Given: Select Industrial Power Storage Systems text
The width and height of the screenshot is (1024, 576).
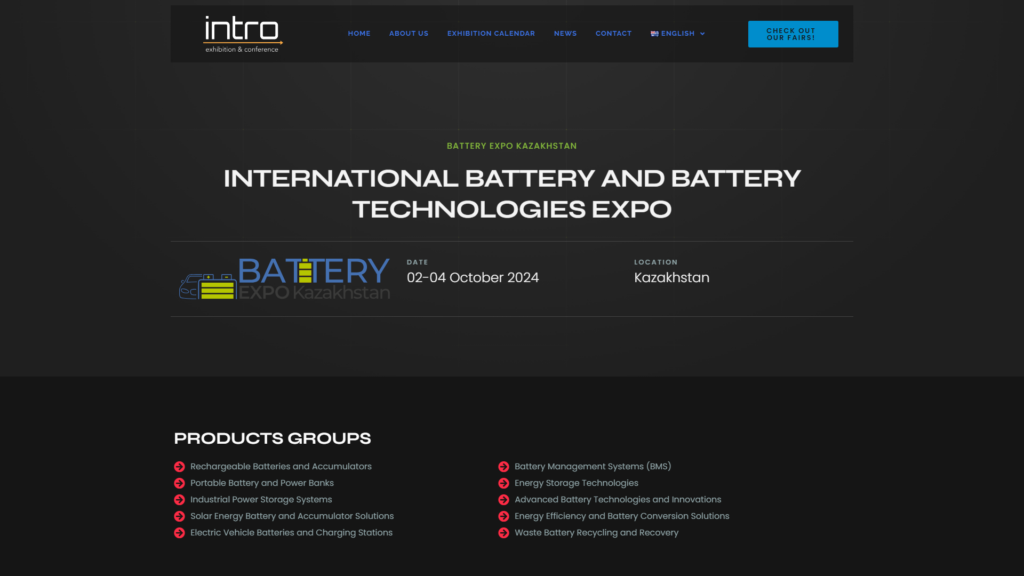Looking at the screenshot, I should coord(261,500).
